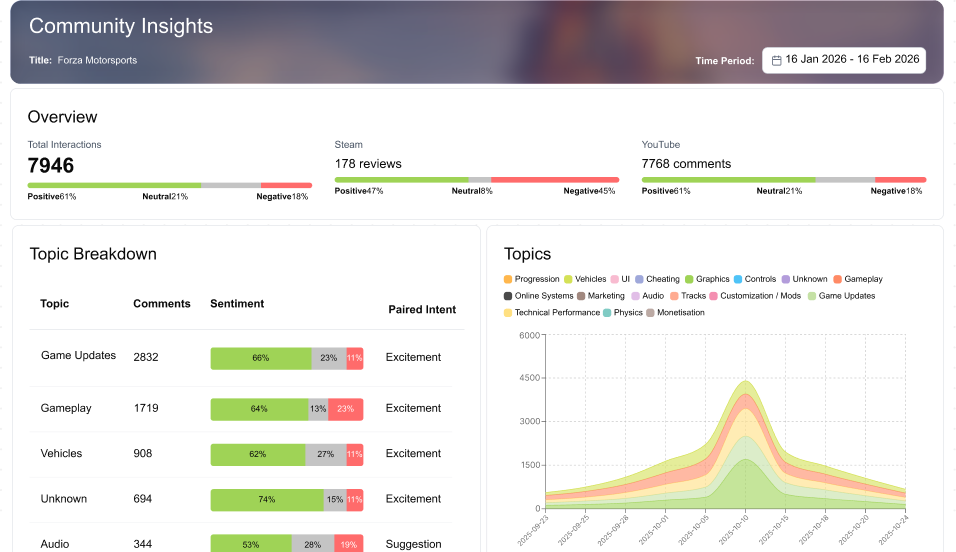Click the Sentiment column header
Screen dimensions: 956x552
tap(237, 304)
